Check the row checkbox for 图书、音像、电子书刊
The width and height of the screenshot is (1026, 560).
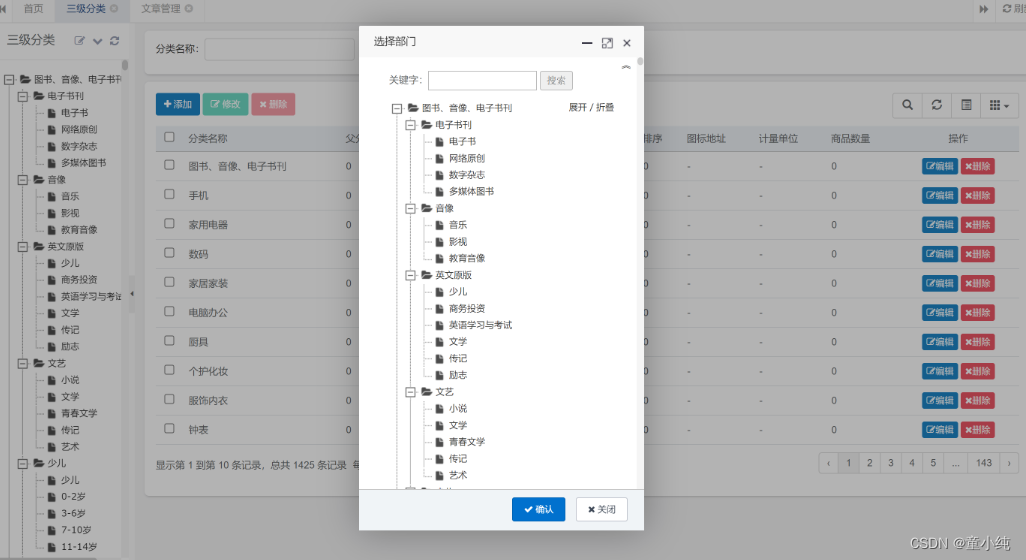point(169,166)
